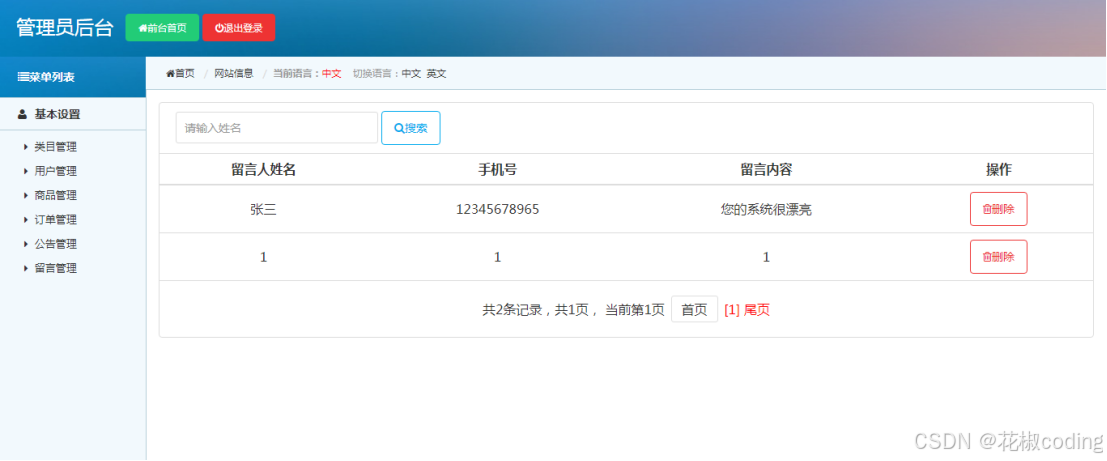Open 用户管理 menu item
The height and width of the screenshot is (461, 1107).
pyautogui.click(x=55, y=171)
